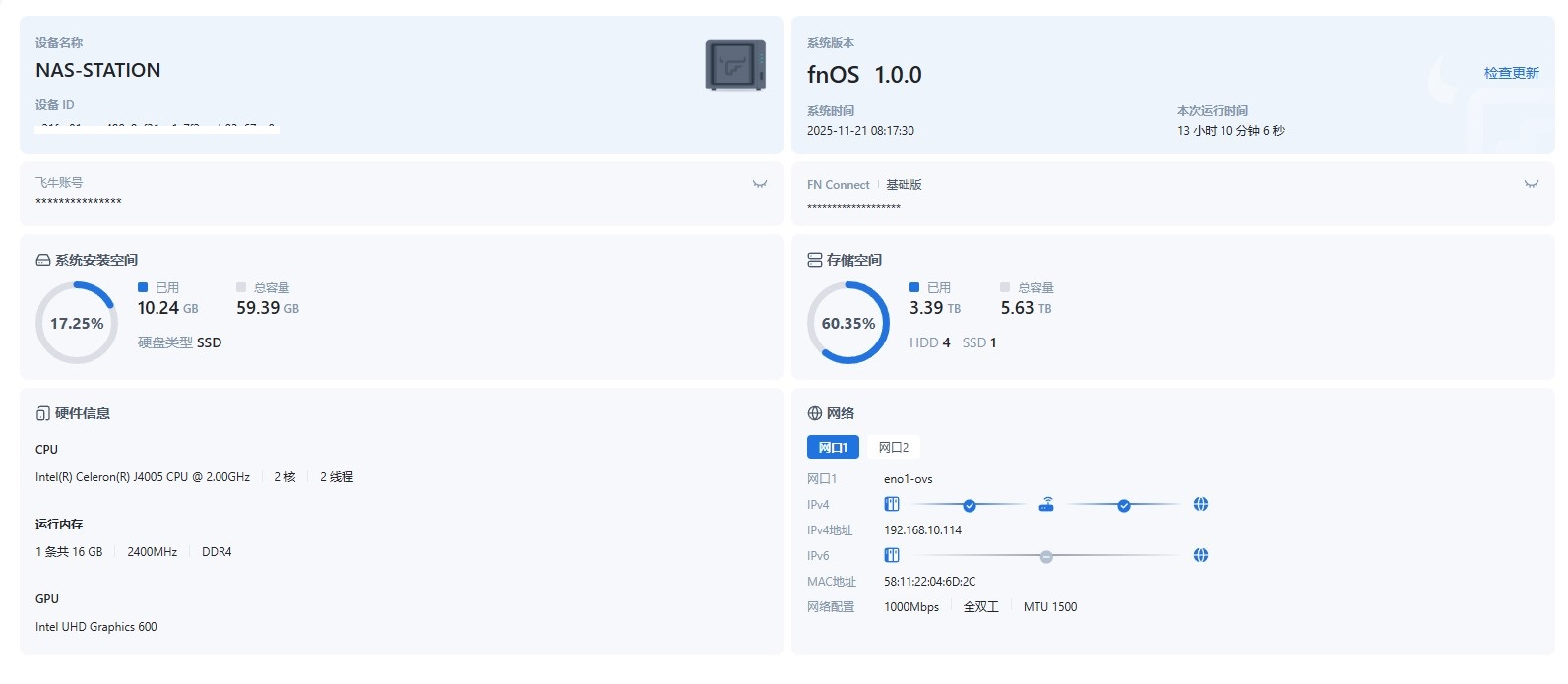The height and width of the screenshot is (684, 1568).
Task: Click the 硬盘类型 SSD text
Action: click(x=179, y=342)
